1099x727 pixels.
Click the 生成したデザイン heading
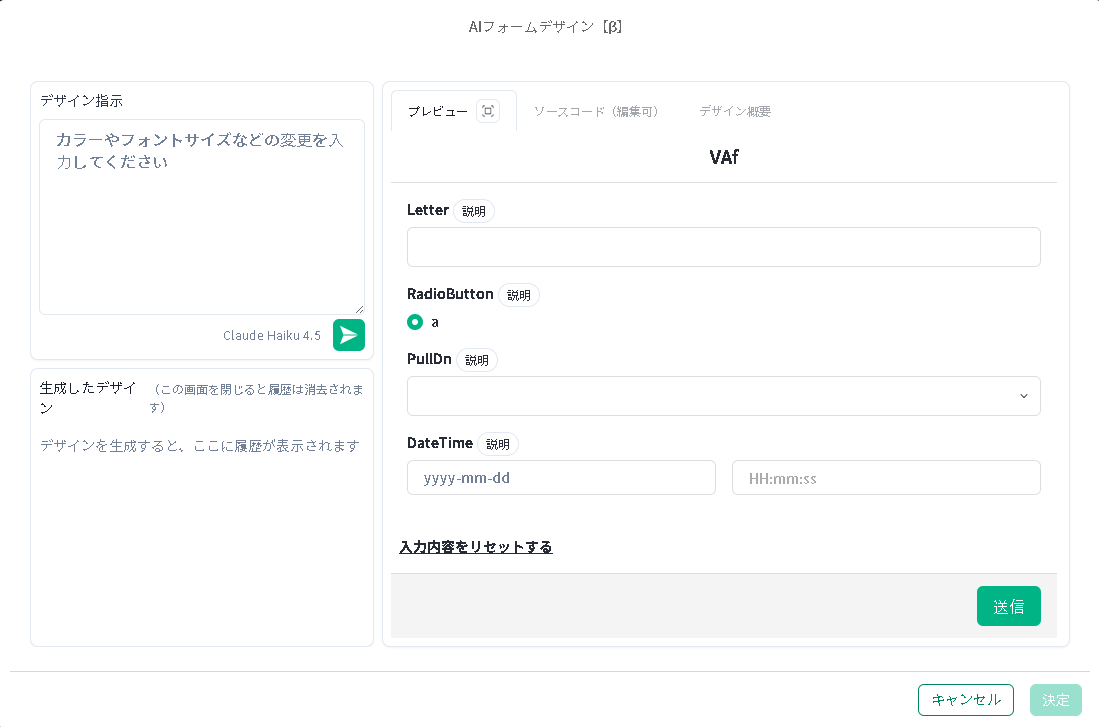[88, 398]
